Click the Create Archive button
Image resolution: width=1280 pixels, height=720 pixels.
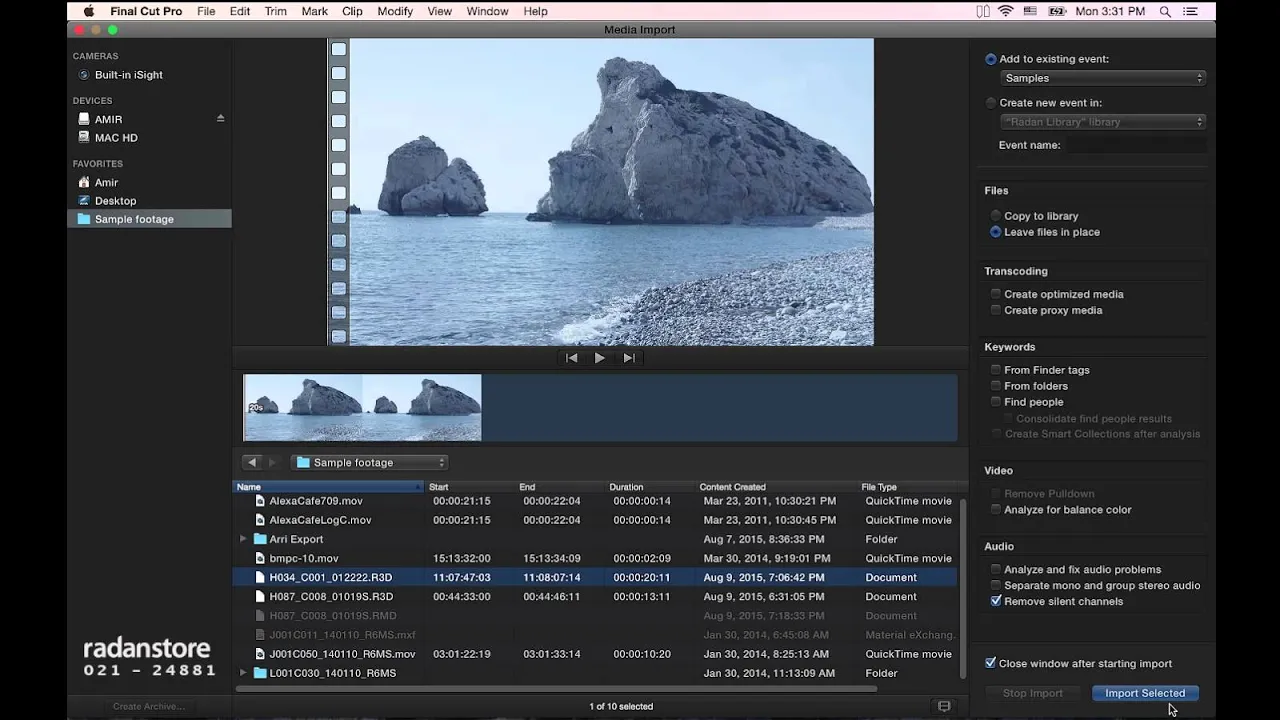[148, 706]
